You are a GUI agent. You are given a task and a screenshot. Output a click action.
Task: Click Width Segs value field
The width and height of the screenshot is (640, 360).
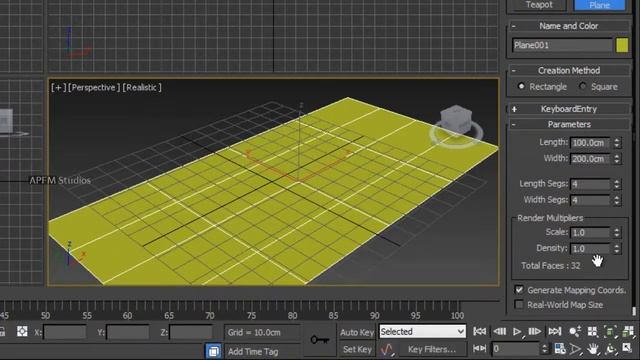coord(590,200)
